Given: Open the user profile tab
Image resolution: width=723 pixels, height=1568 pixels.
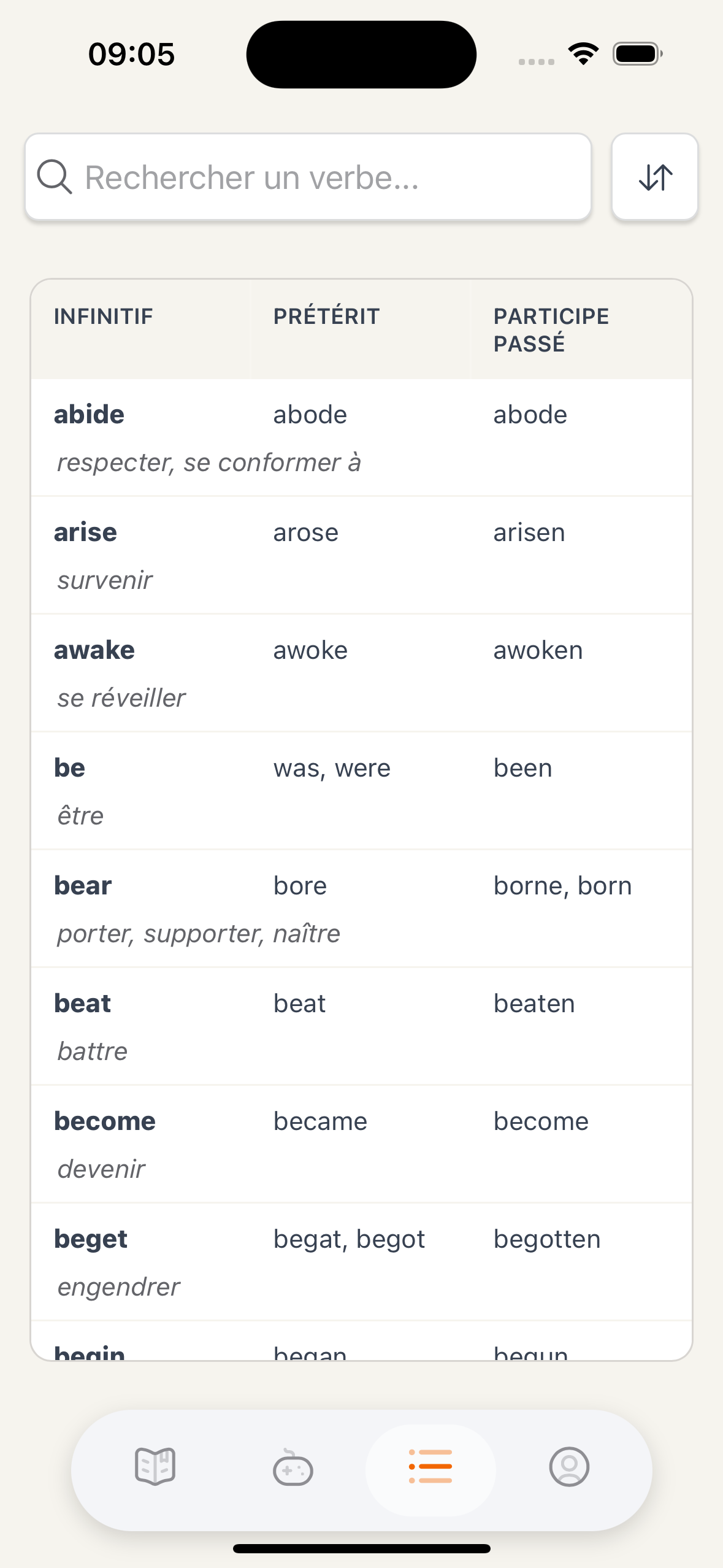Looking at the screenshot, I should coord(569,1467).
